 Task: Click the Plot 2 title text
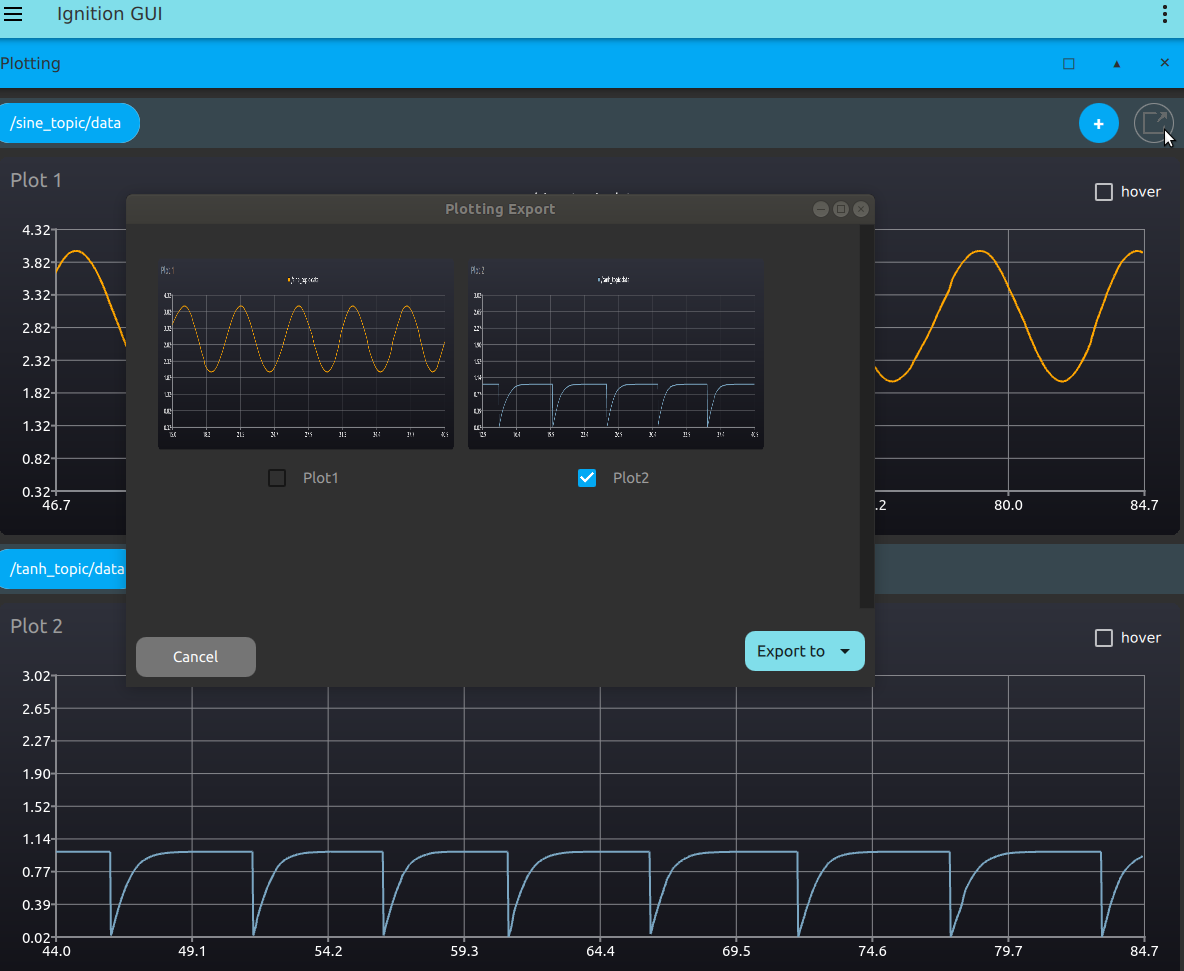pos(36,626)
